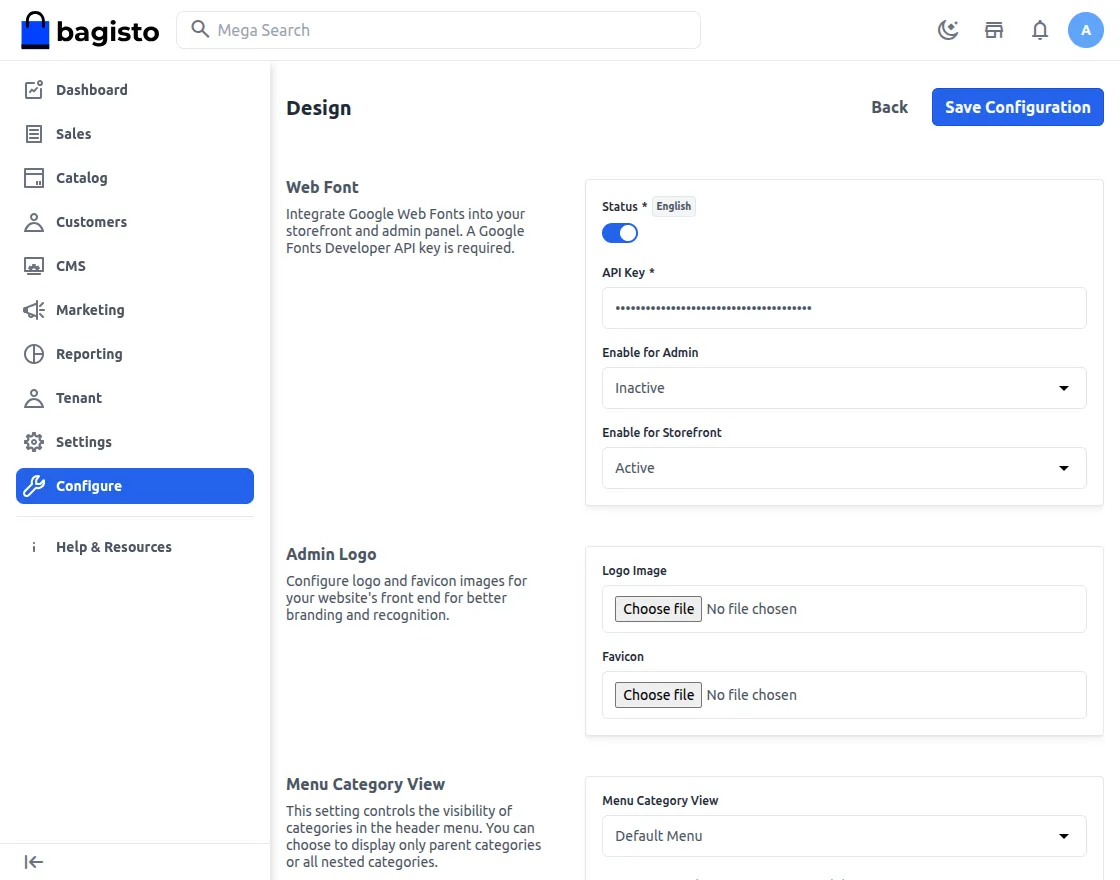
Task: Click the Favicon label
Action: (623, 656)
